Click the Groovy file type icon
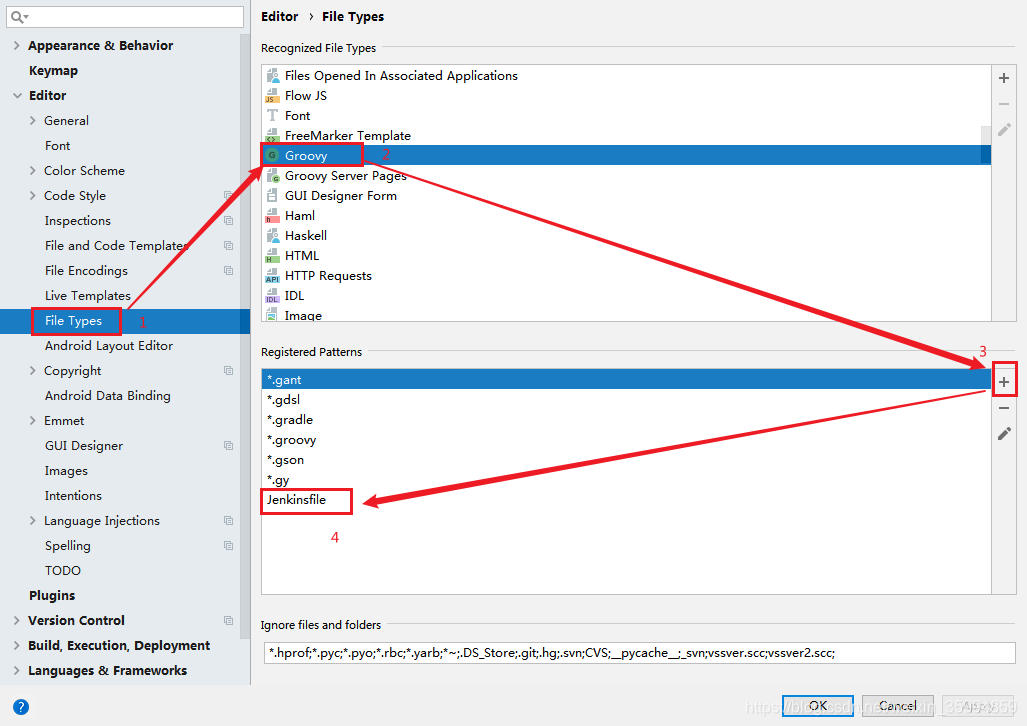The image size is (1027, 726). pyautogui.click(x=272, y=155)
